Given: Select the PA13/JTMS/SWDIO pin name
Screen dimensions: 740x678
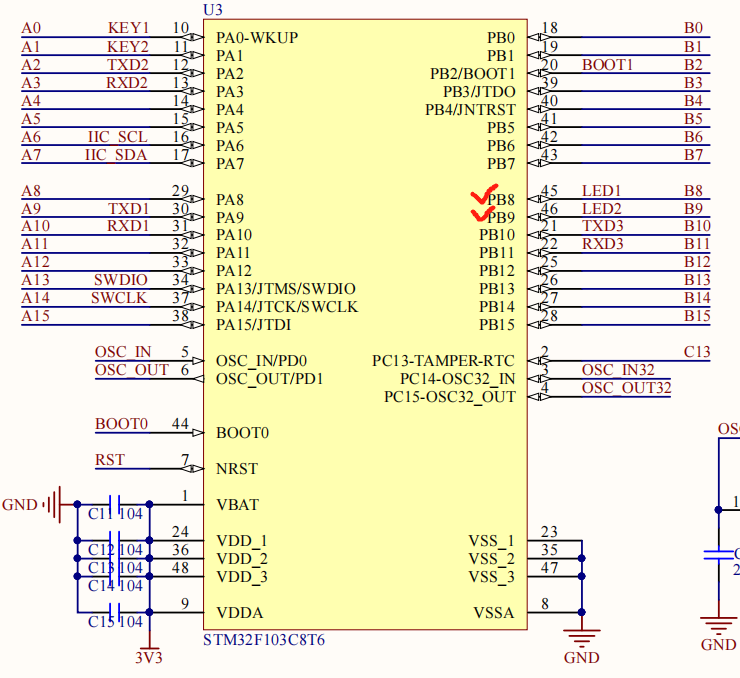Looking at the screenshot, I should 286,289.
